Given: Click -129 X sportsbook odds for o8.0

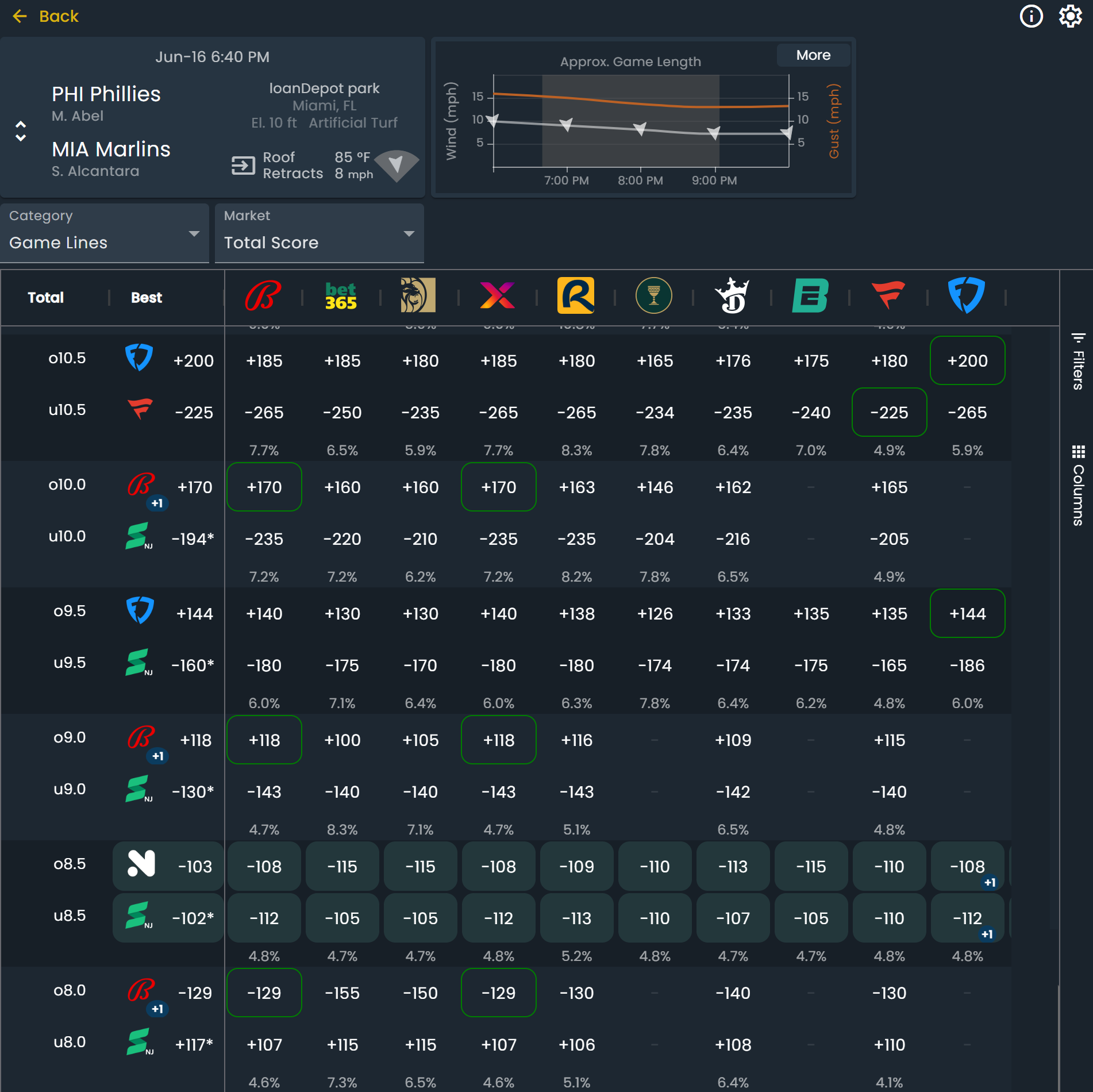Looking at the screenshot, I should tap(498, 993).
